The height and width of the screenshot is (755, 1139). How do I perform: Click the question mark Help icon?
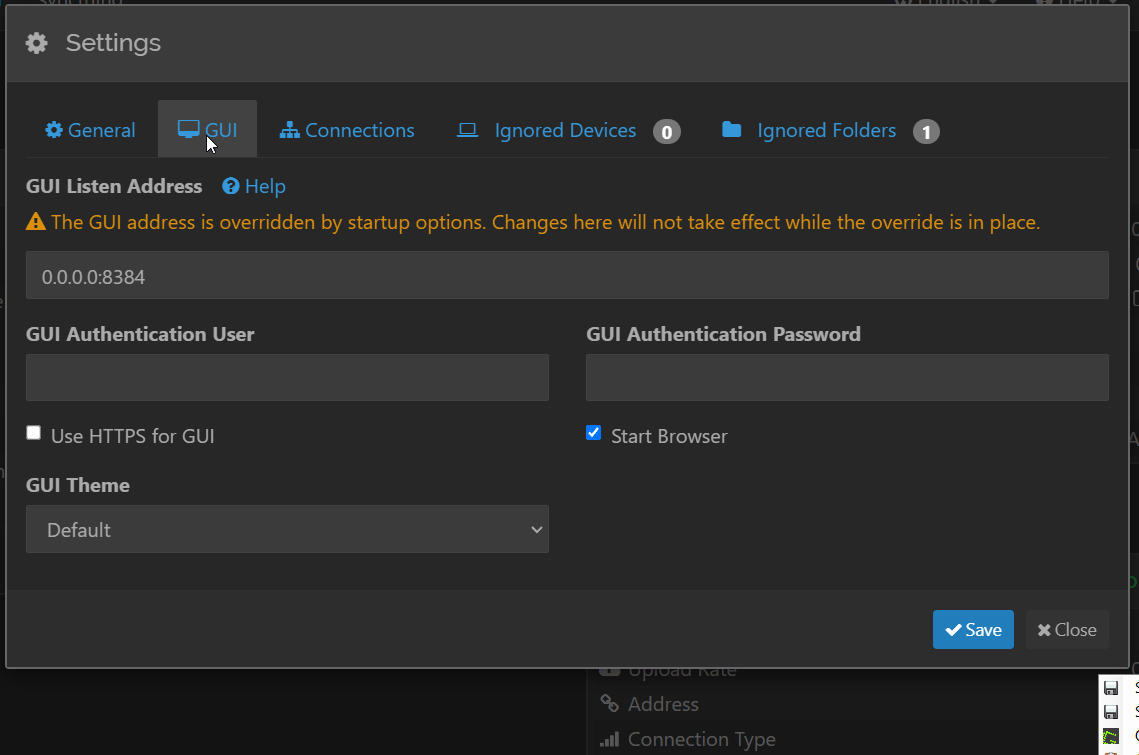[231, 186]
